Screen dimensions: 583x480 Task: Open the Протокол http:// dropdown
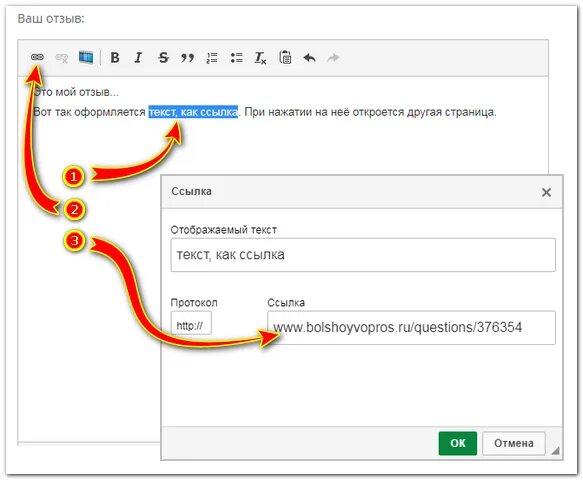coord(191,323)
